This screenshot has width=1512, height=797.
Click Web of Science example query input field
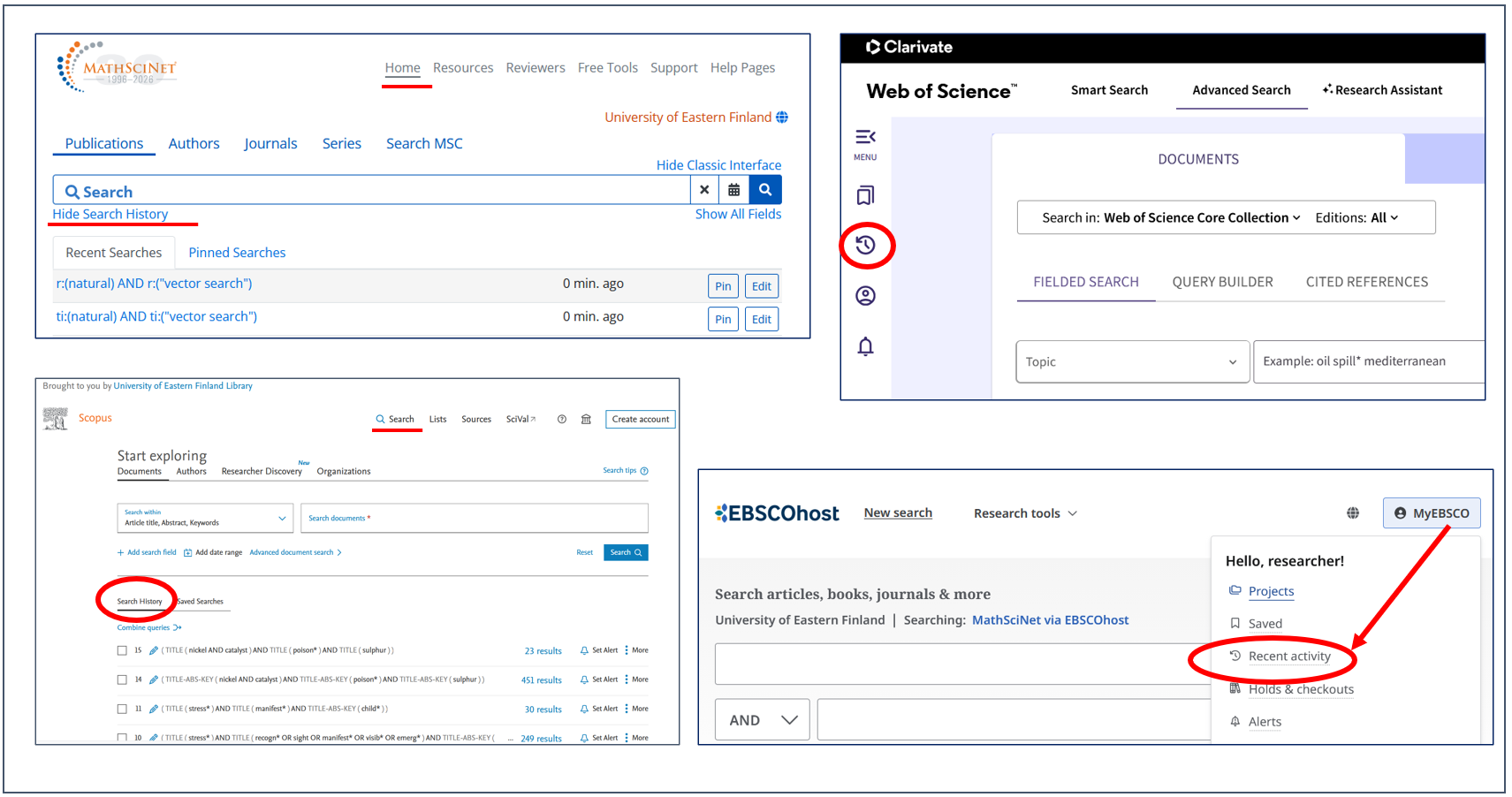tap(1369, 361)
